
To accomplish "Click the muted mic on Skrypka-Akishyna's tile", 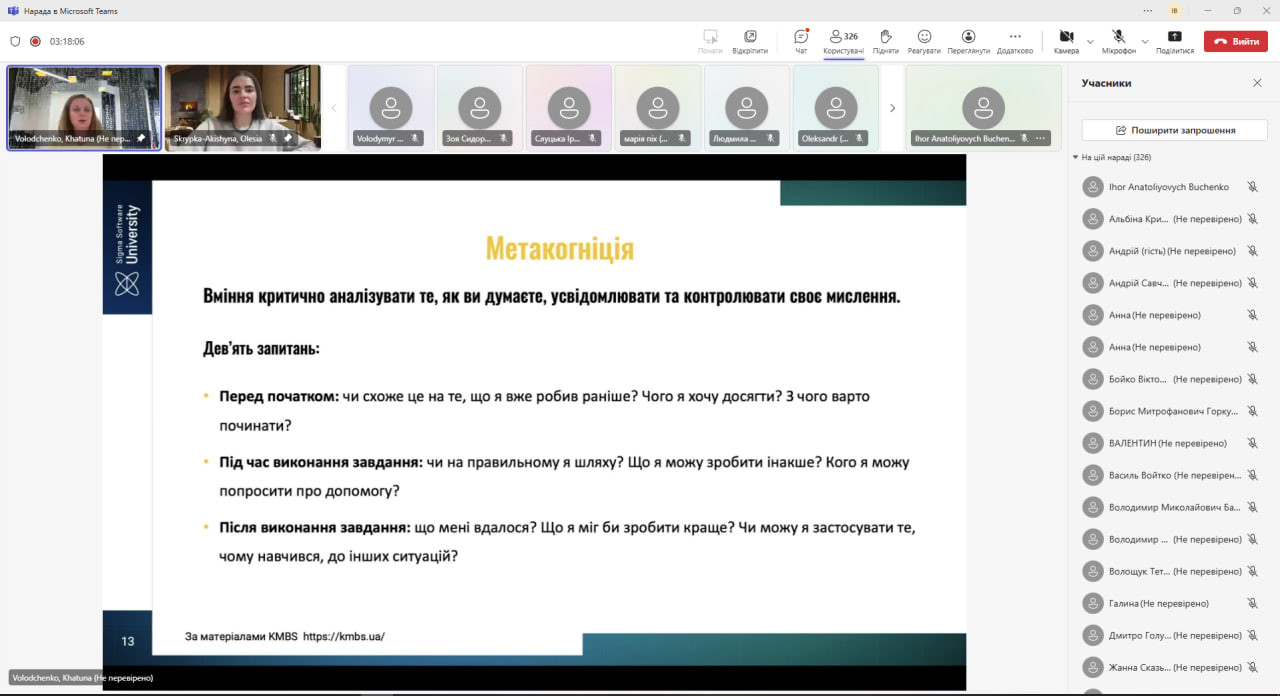I will pos(272,138).
